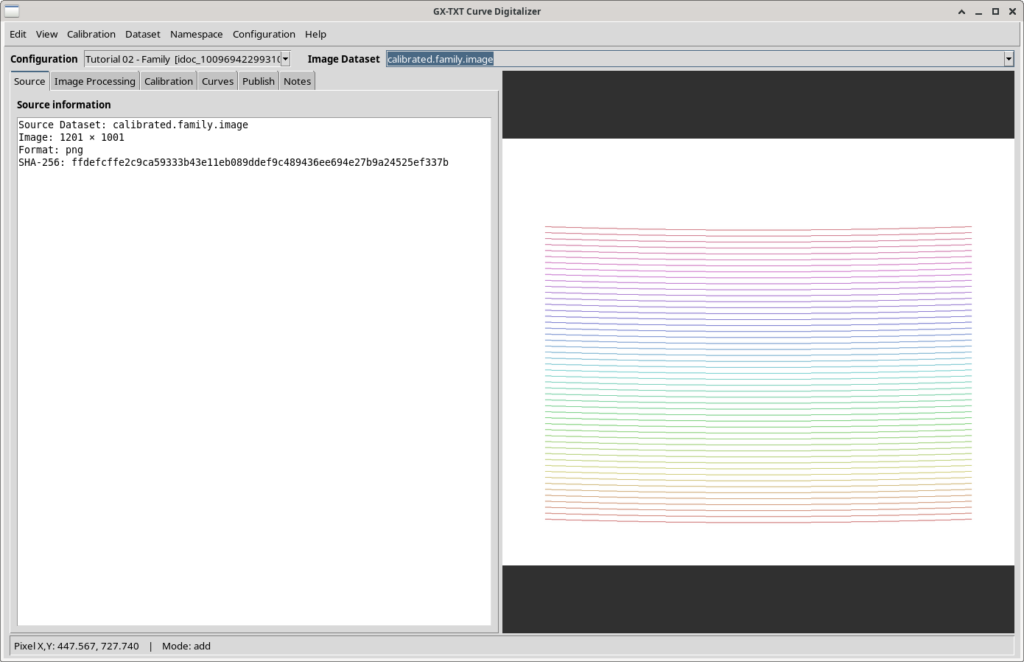Screen dimensions: 1024x662
Task: Switch to the Notes tab
Action: [x=297, y=81]
